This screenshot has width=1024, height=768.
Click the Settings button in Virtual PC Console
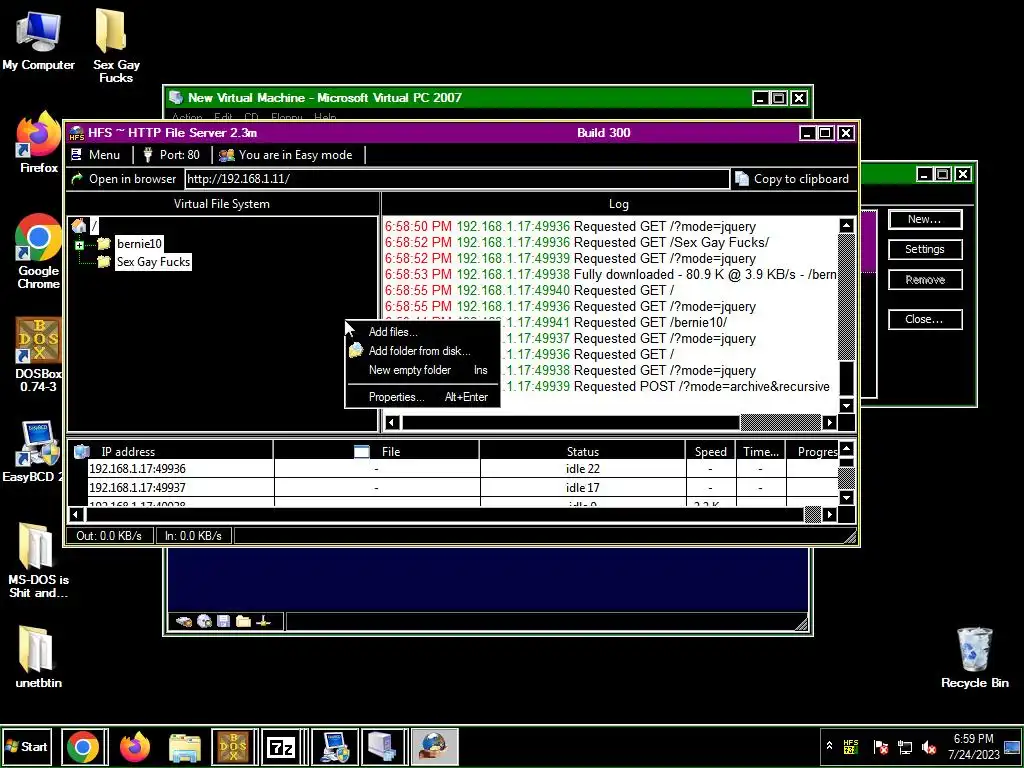(925, 249)
